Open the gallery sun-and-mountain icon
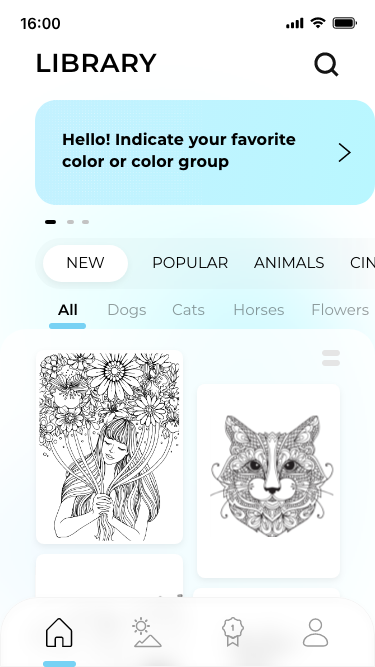This screenshot has height=667, width=375. coord(147,633)
